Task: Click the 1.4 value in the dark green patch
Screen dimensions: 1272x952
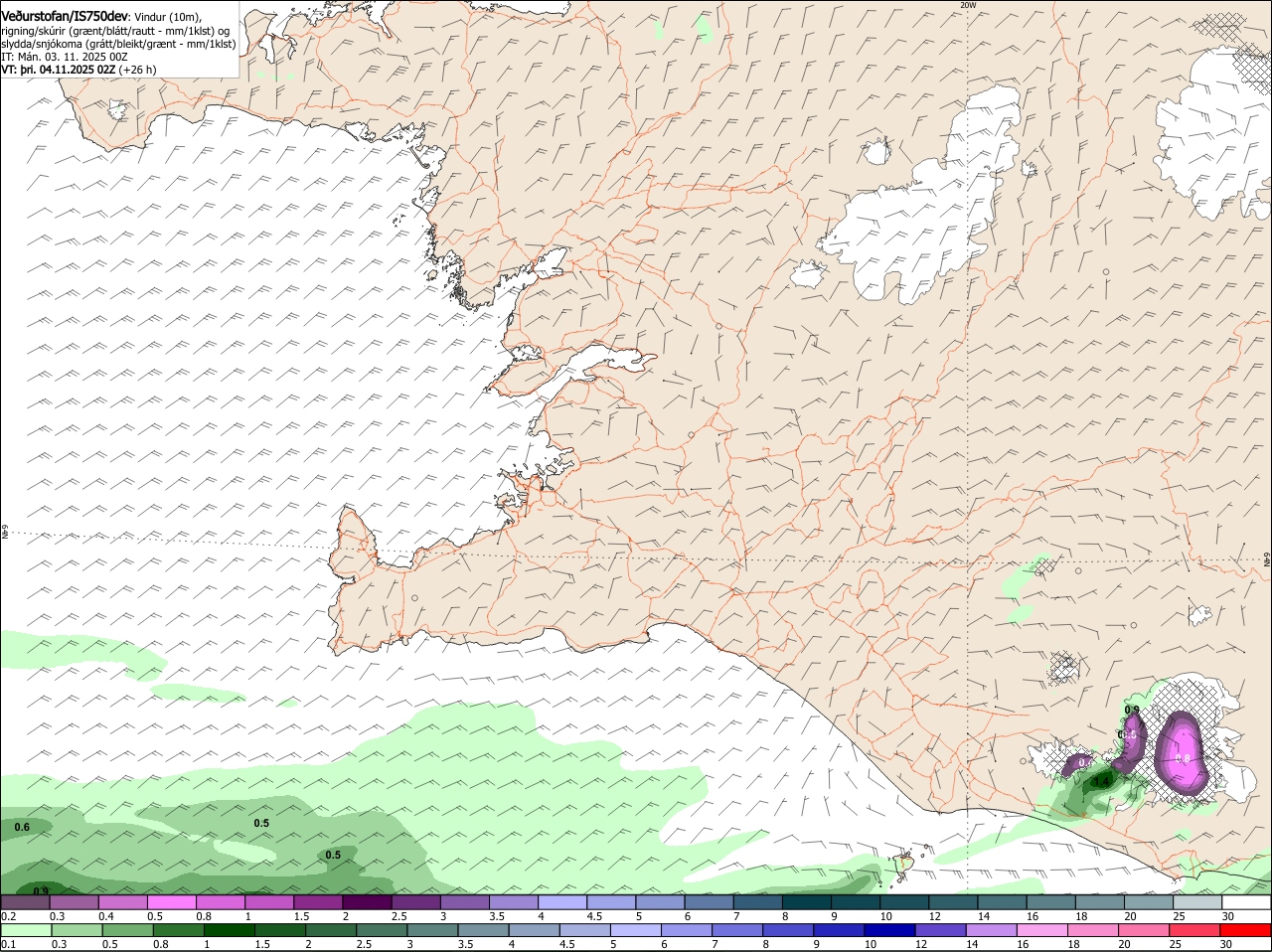Action: tap(1101, 782)
